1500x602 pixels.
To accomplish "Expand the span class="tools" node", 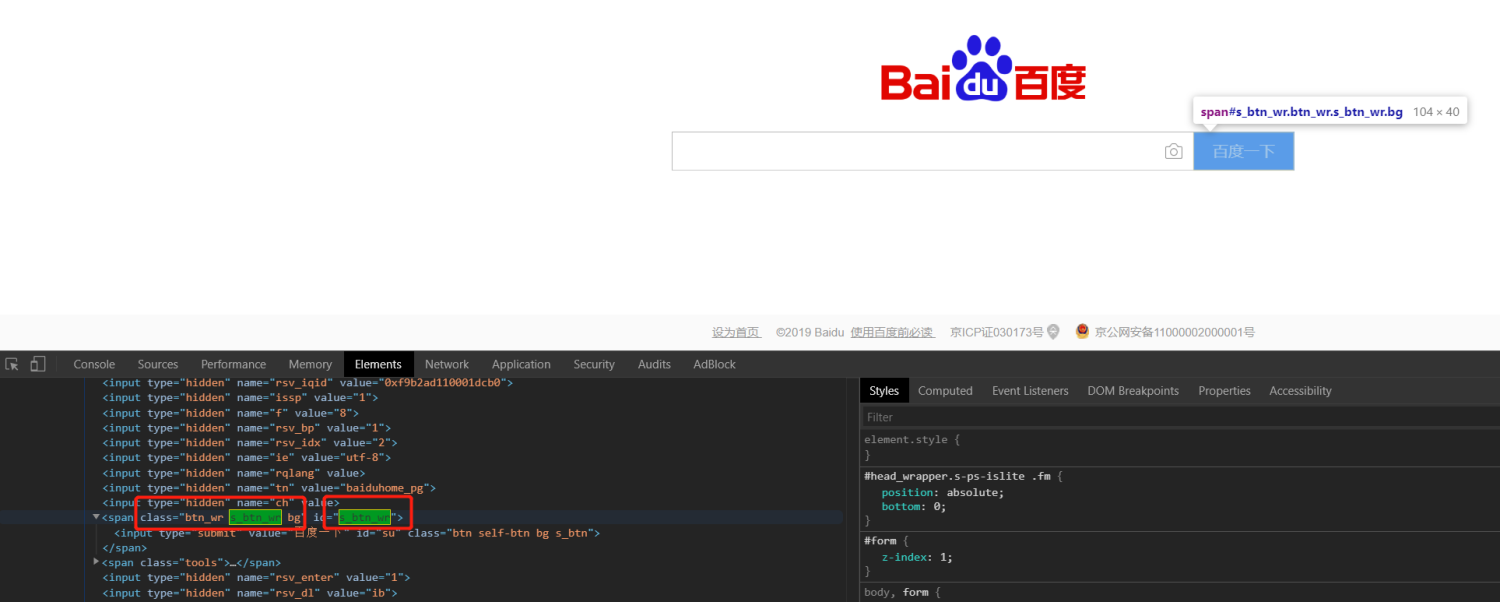I will coord(97,562).
